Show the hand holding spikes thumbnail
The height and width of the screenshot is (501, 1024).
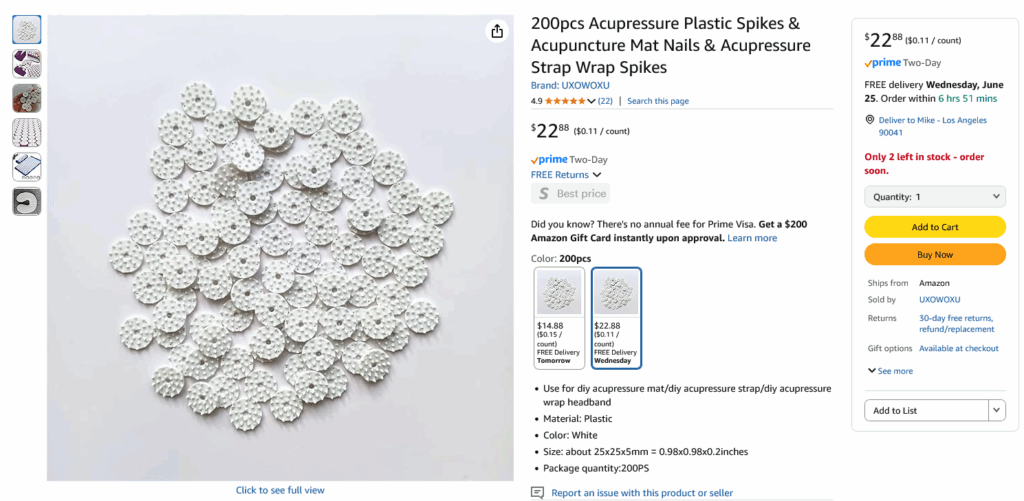click(27, 98)
